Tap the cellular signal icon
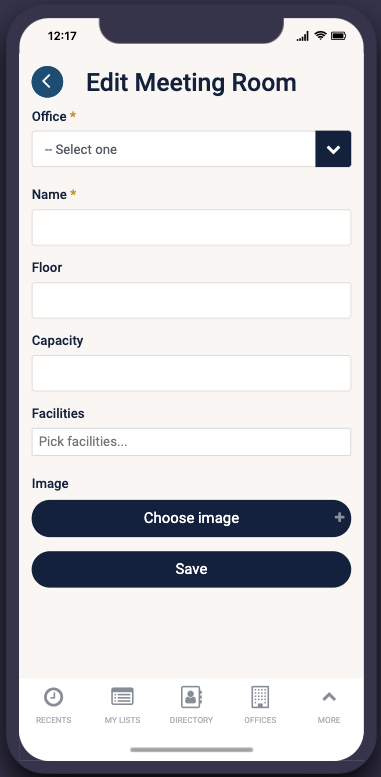The image size is (381, 777). point(303,36)
